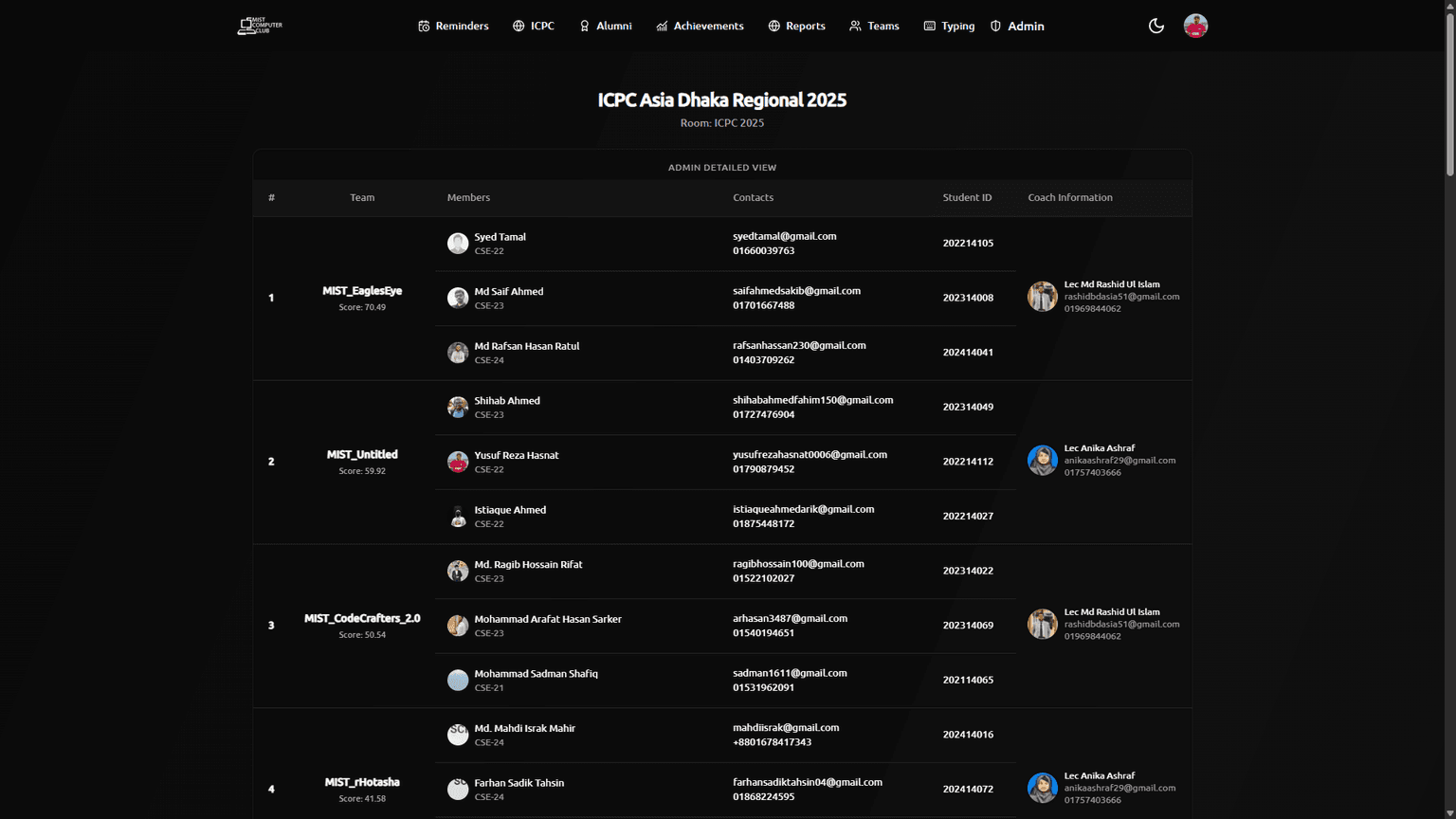1456x819 pixels.
Task: Click email ragibhossain100@gmail.com
Action: (798, 564)
